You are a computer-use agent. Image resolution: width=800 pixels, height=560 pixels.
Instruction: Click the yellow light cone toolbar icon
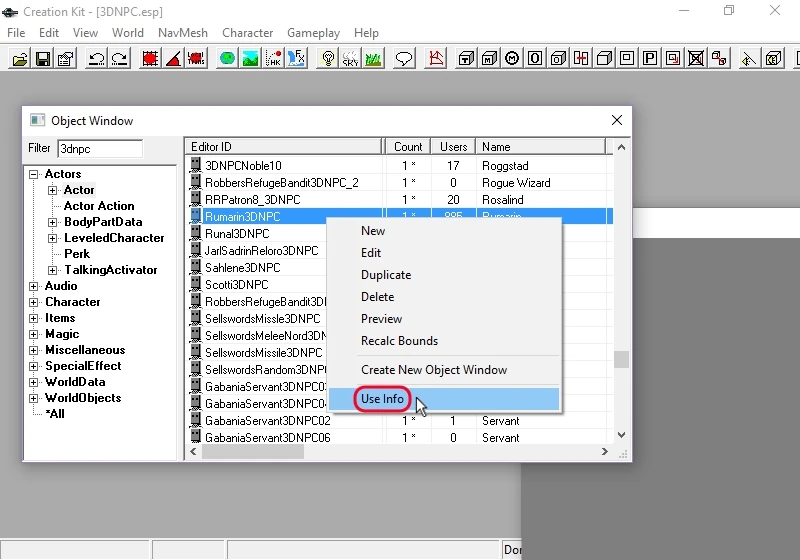coord(748,59)
